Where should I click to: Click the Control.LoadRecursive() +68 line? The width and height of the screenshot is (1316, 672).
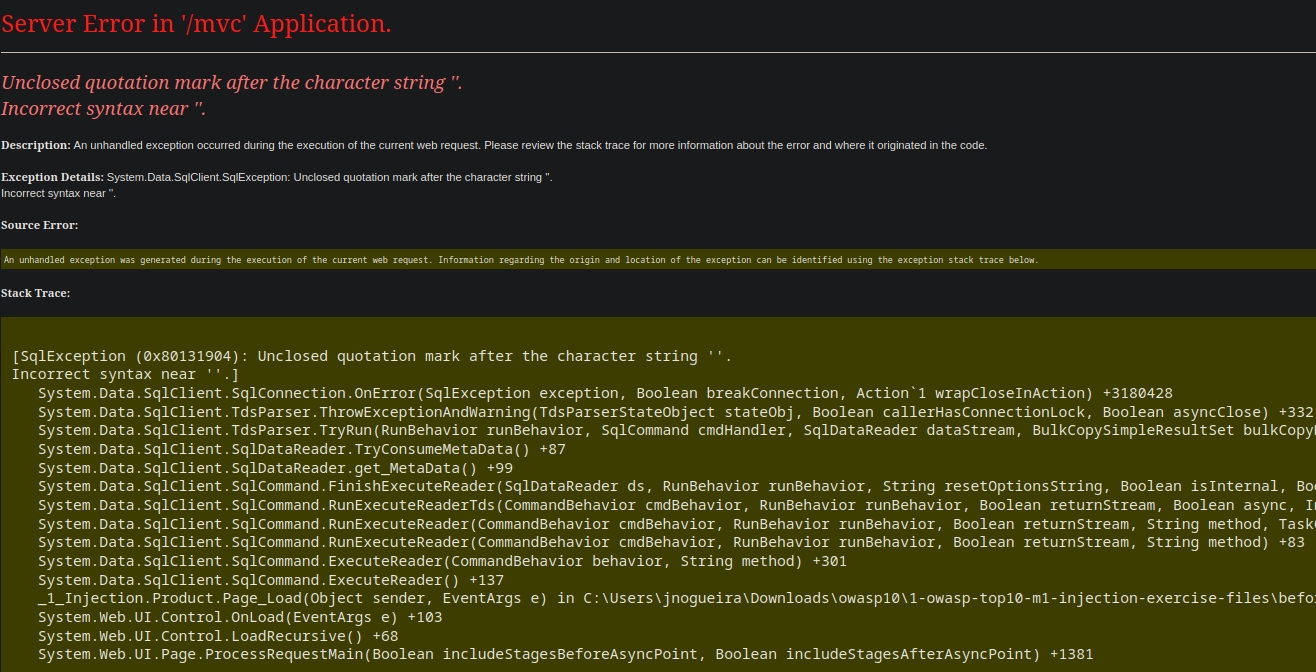(x=218, y=636)
